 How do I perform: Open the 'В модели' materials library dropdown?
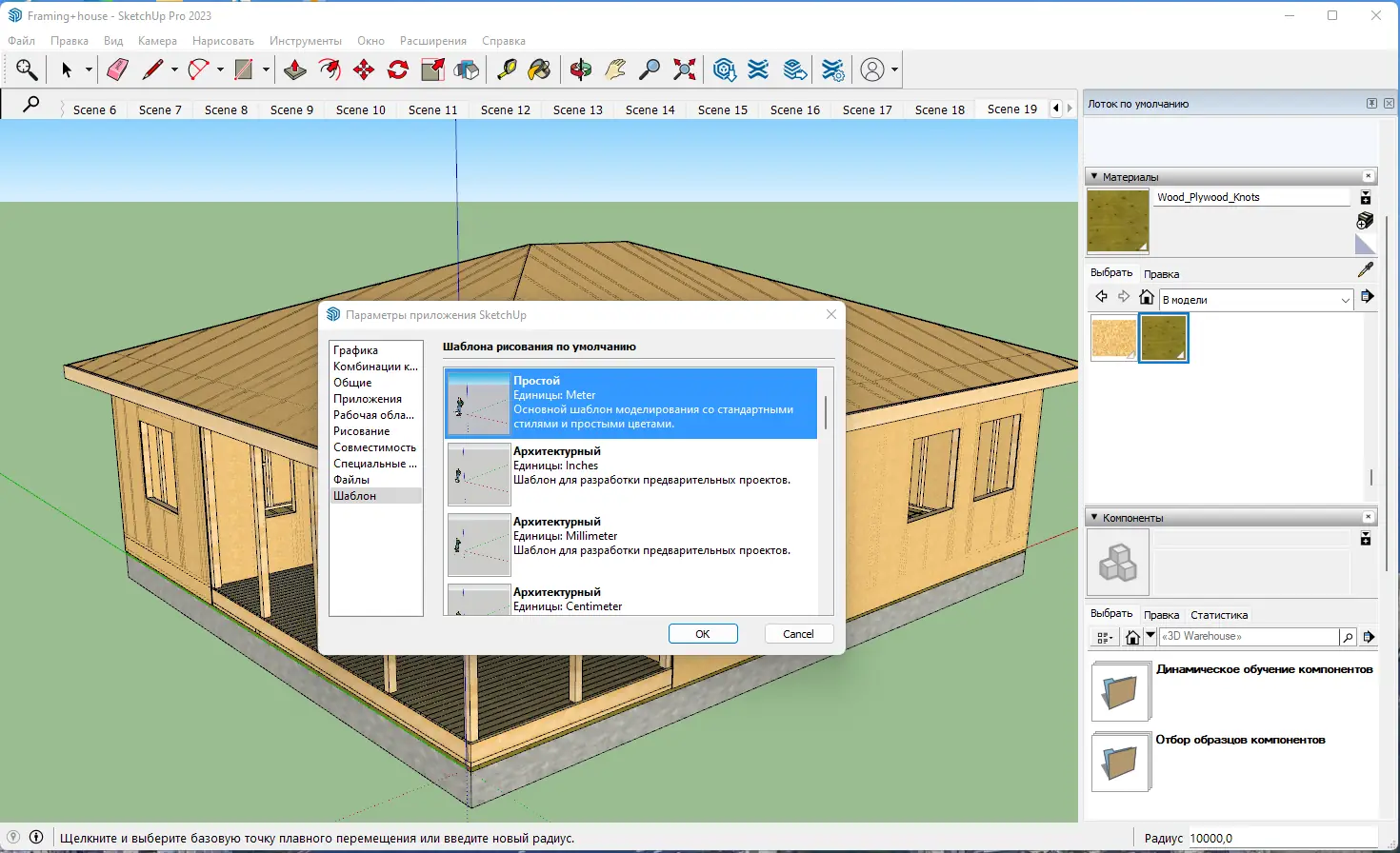coord(1345,300)
